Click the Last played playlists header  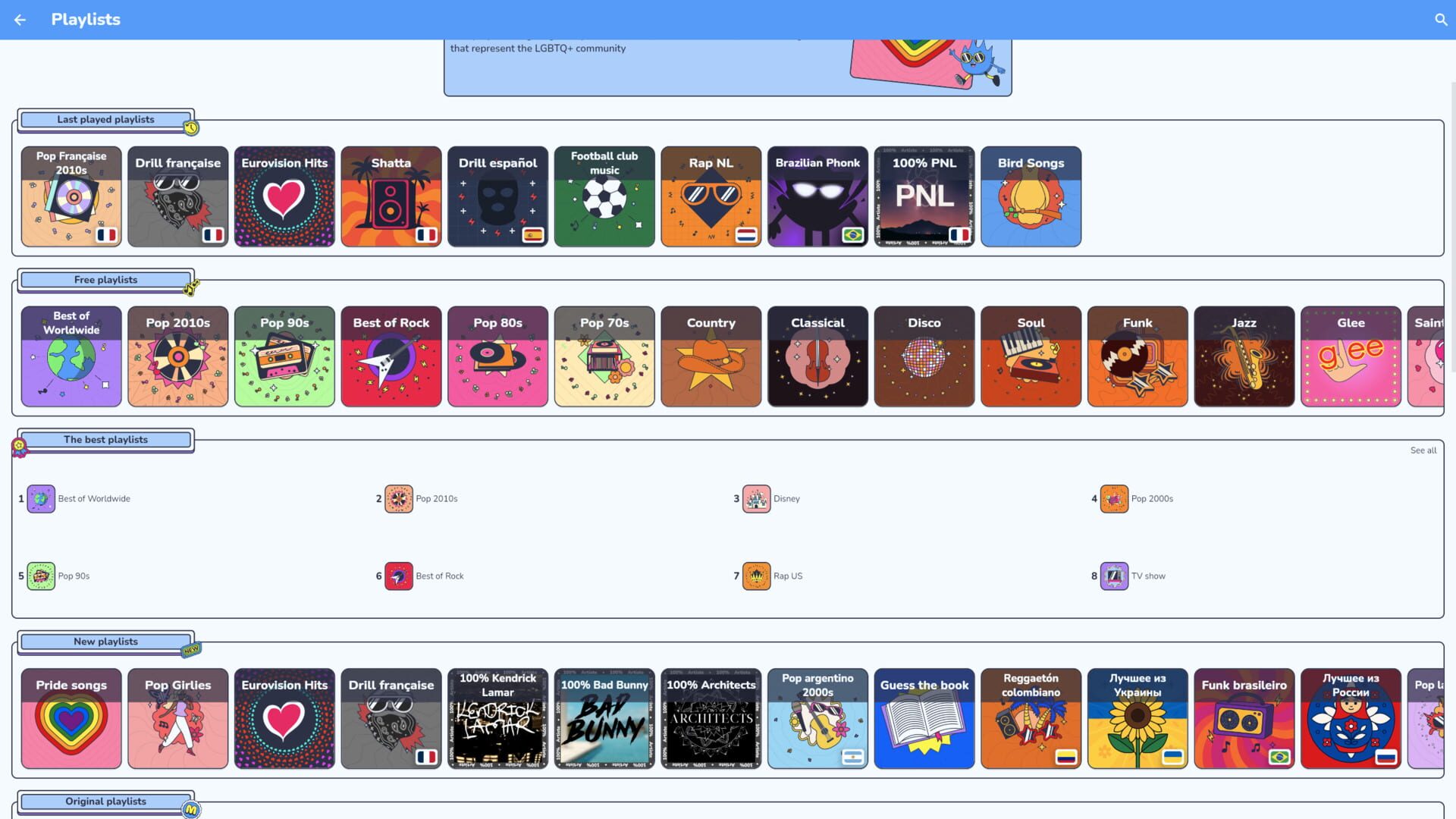[105, 120]
